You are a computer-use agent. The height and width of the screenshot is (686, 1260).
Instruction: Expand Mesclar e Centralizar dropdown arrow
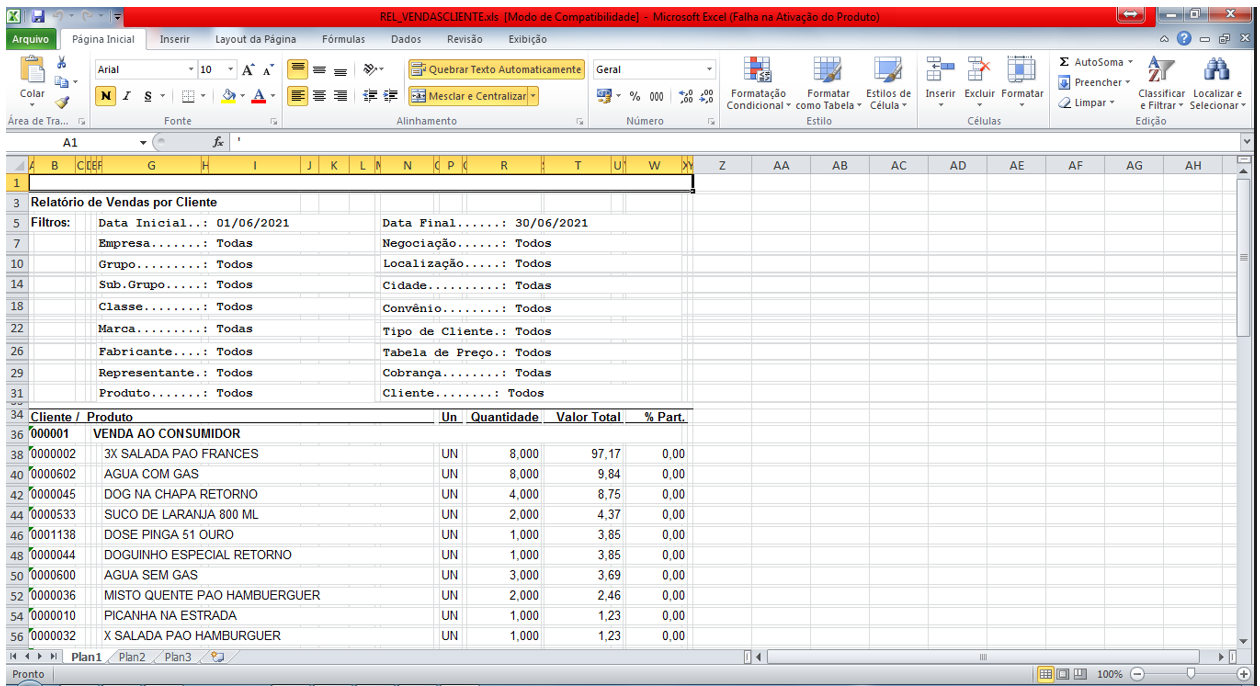coord(533,96)
